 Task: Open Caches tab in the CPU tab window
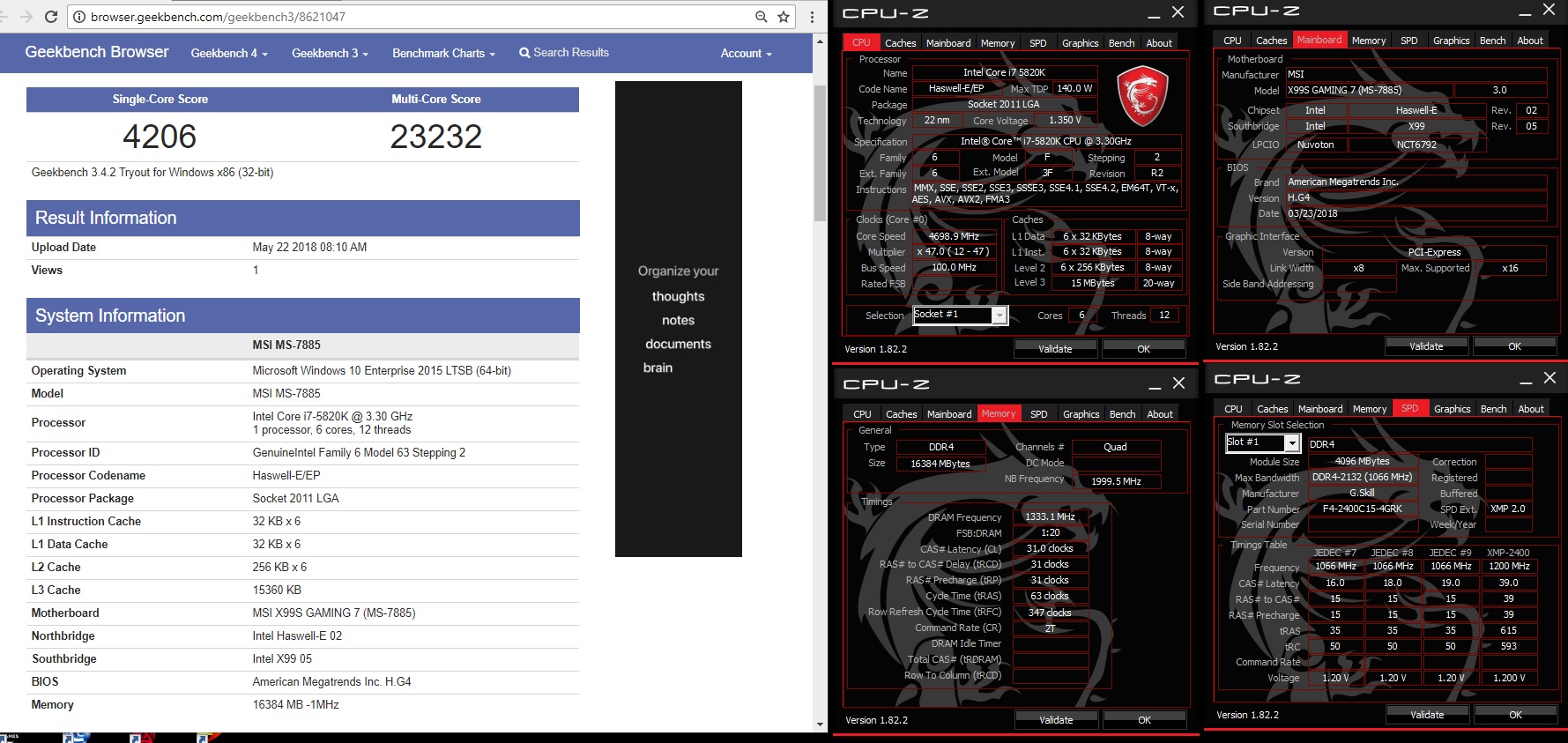tap(900, 43)
